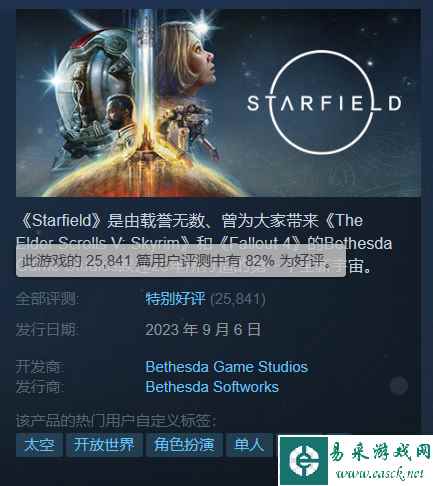433x486 pixels.
Task: Select the 单人 tag
Action: coord(249,445)
